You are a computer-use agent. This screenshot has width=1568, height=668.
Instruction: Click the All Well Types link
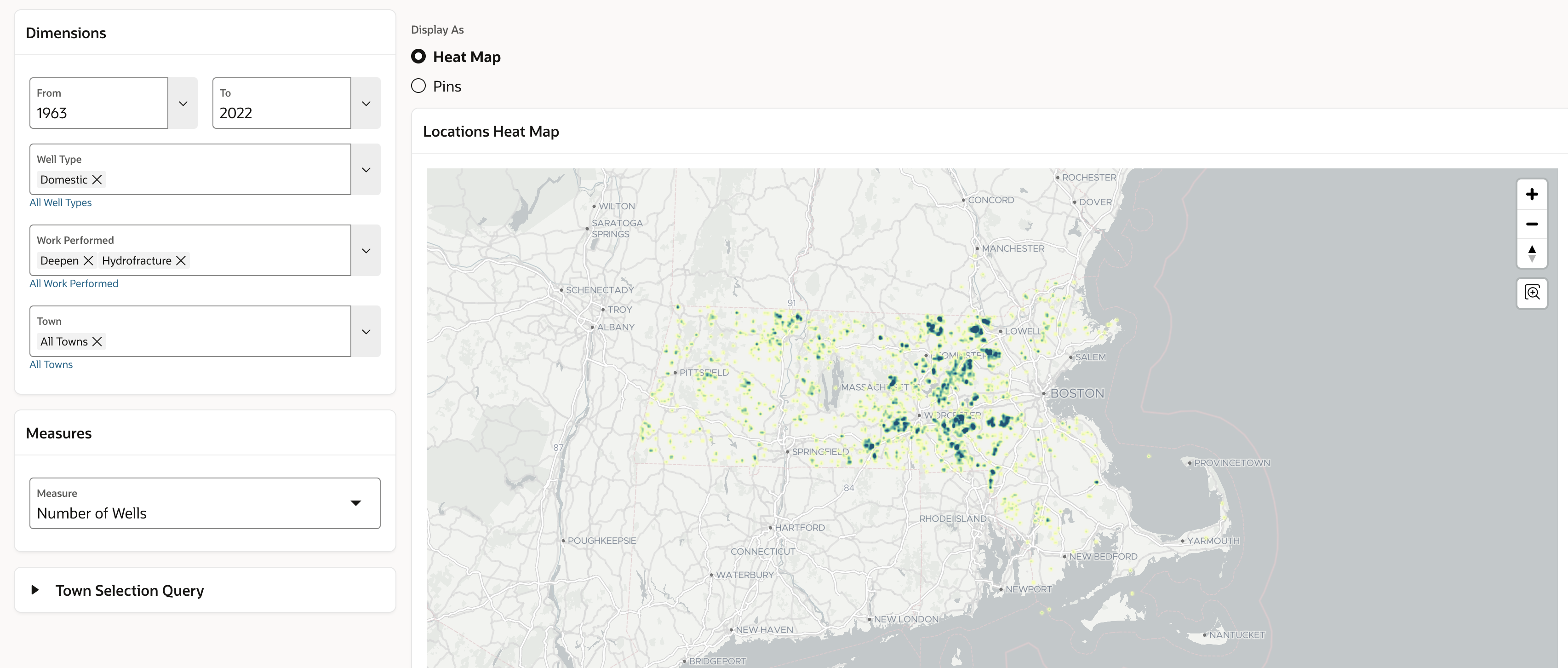(x=60, y=203)
